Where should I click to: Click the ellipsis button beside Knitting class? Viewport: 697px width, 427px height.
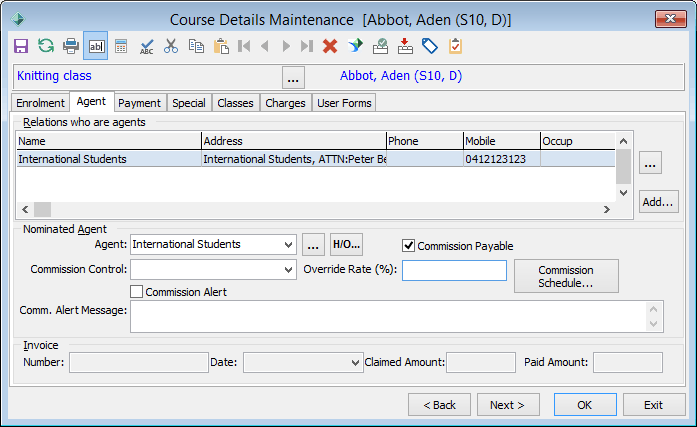point(293,77)
